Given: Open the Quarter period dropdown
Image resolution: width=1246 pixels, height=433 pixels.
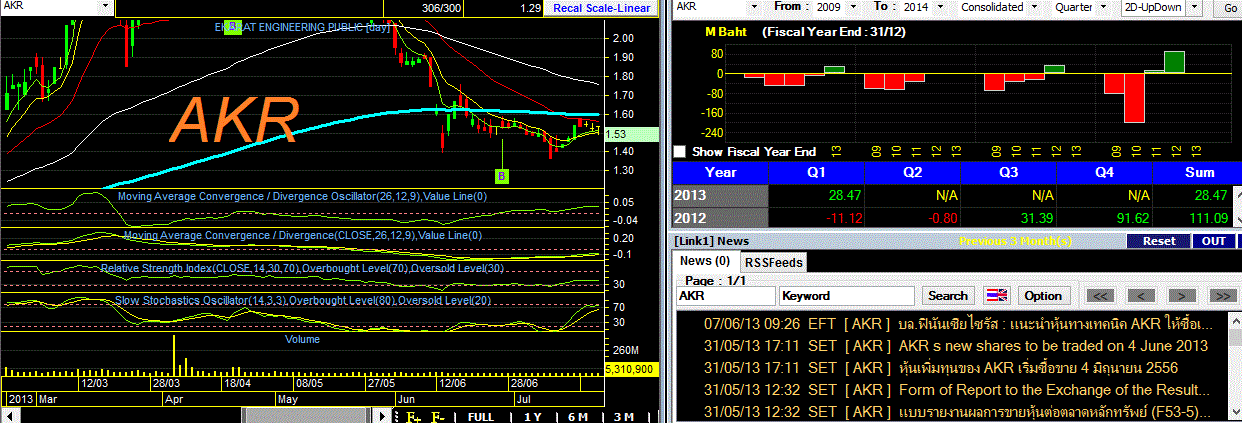Looking at the screenshot, I should pyautogui.click(x=1104, y=7).
